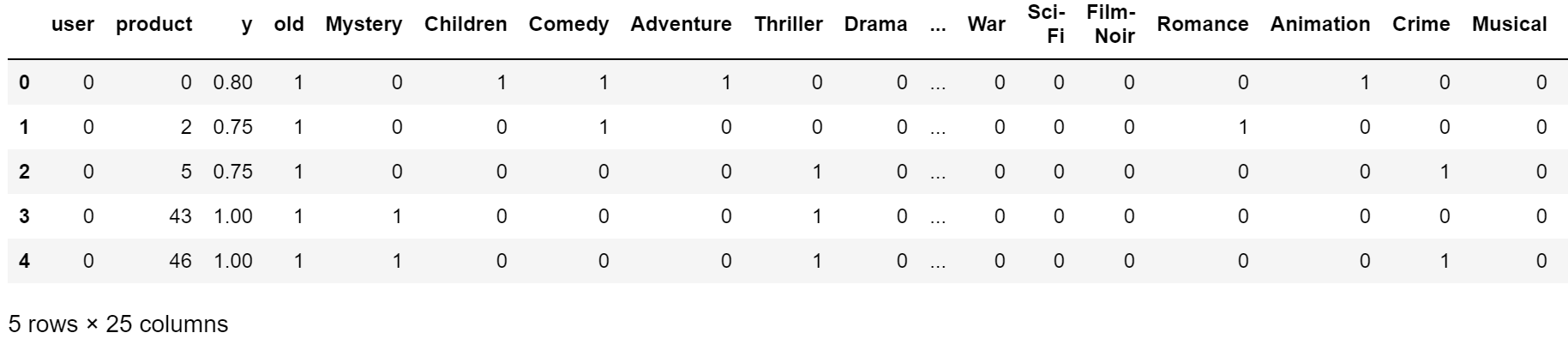Select the 'Thriller' column header
Image resolution: width=1568 pixels, height=345 pixels.
tap(788, 24)
